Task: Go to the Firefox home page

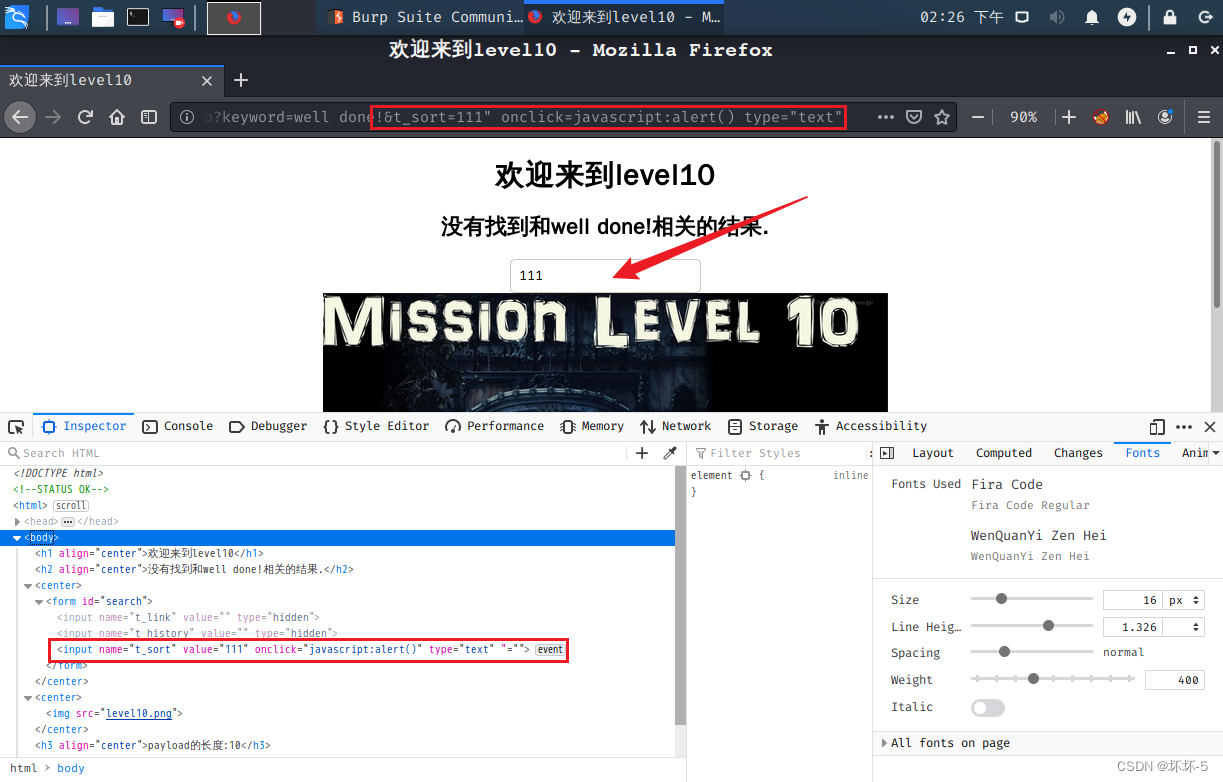Action: point(117,117)
